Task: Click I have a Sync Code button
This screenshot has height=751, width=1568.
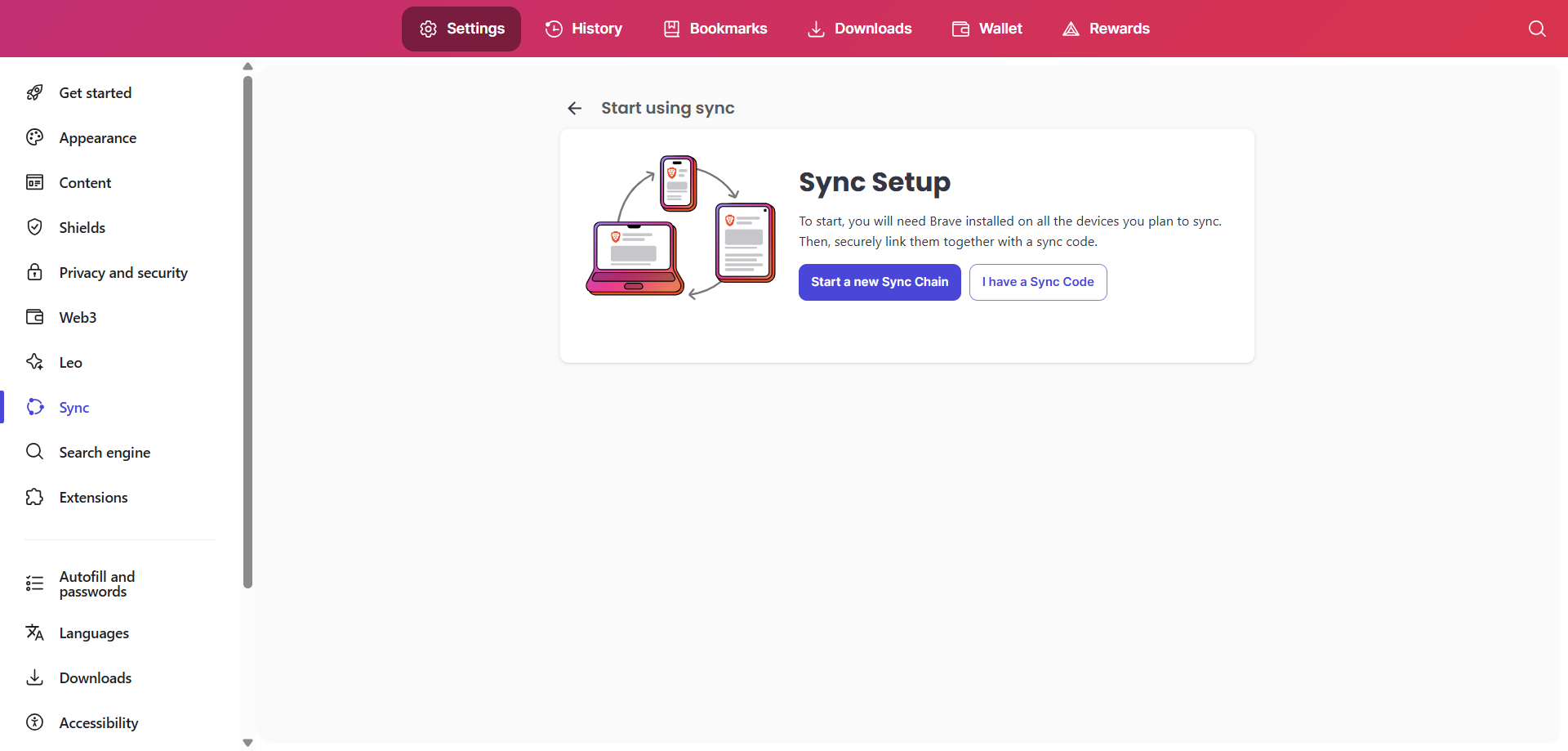Action: tap(1038, 282)
